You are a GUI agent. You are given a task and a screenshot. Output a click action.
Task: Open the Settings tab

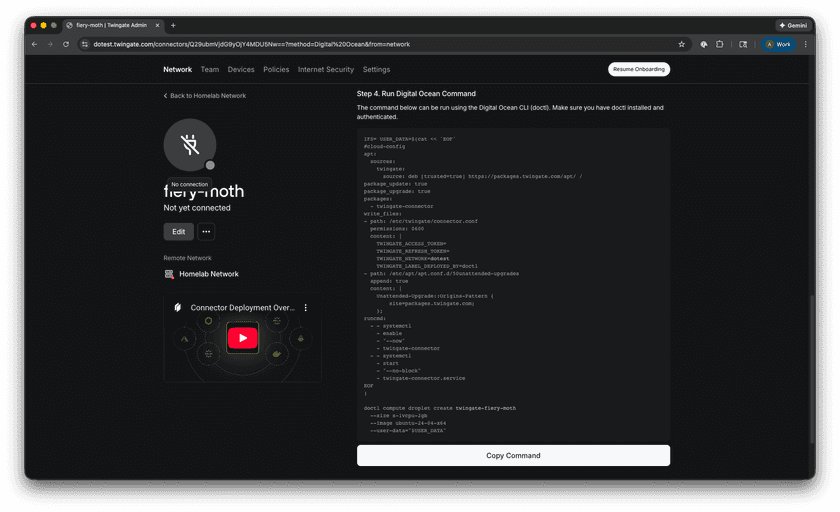tap(376, 70)
